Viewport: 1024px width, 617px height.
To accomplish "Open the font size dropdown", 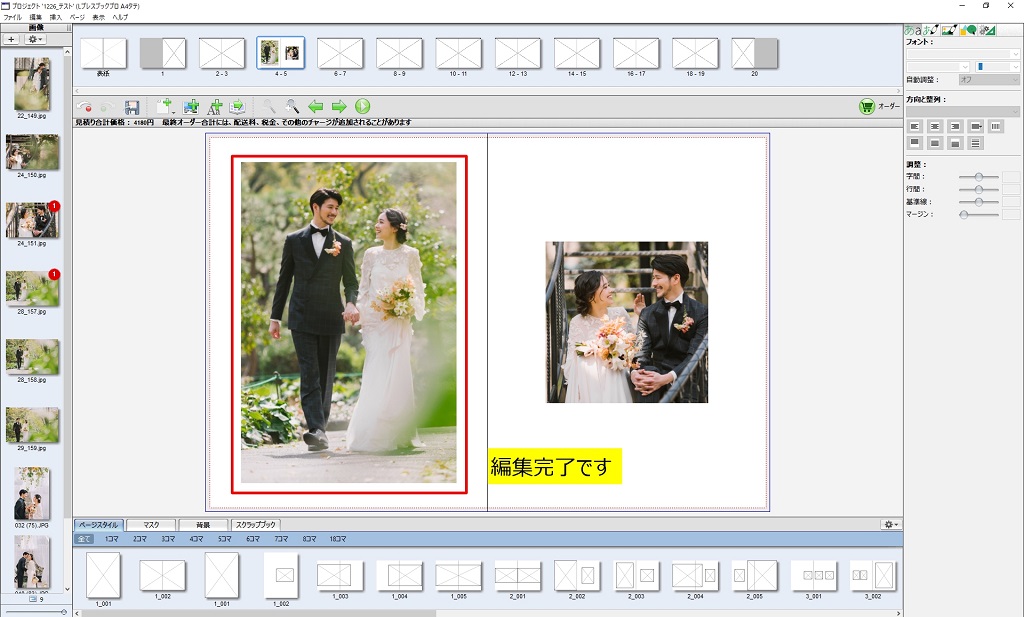I will (x=938, y=67).
